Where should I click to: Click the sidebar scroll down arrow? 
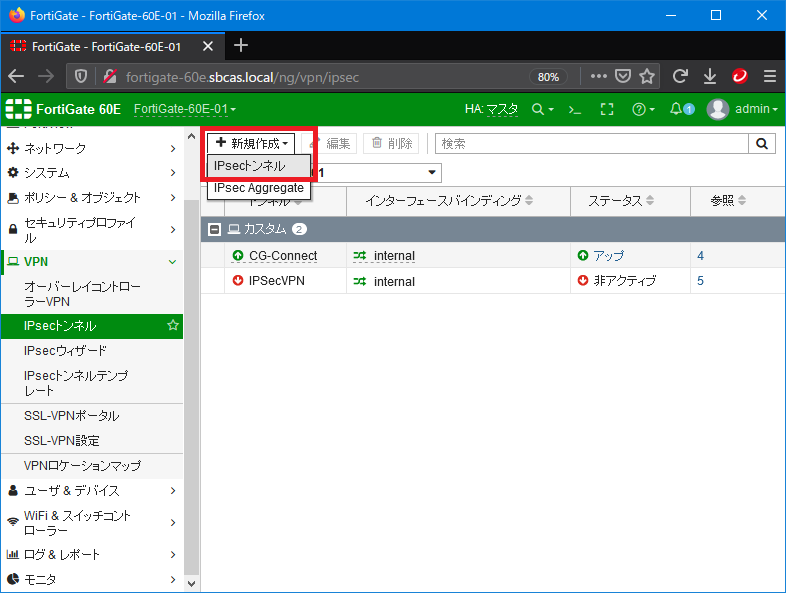point(191,583)
